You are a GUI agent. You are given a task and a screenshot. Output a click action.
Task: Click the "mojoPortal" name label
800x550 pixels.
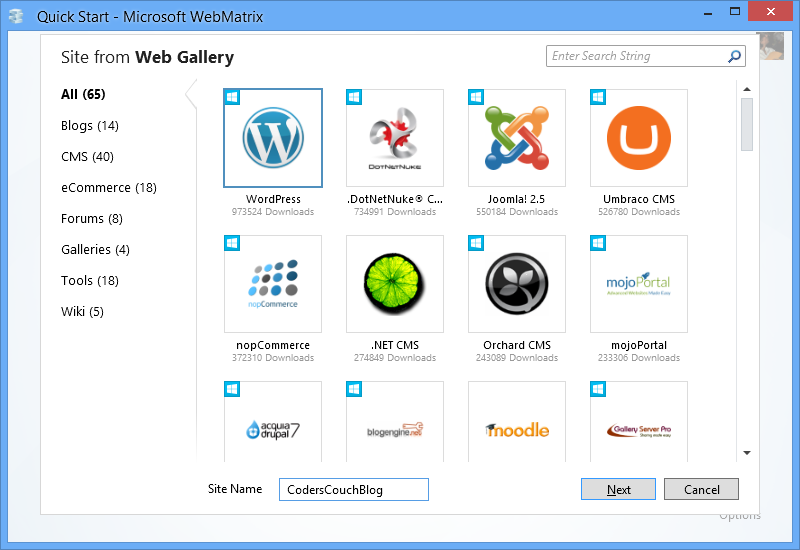[x=639, y=345]
